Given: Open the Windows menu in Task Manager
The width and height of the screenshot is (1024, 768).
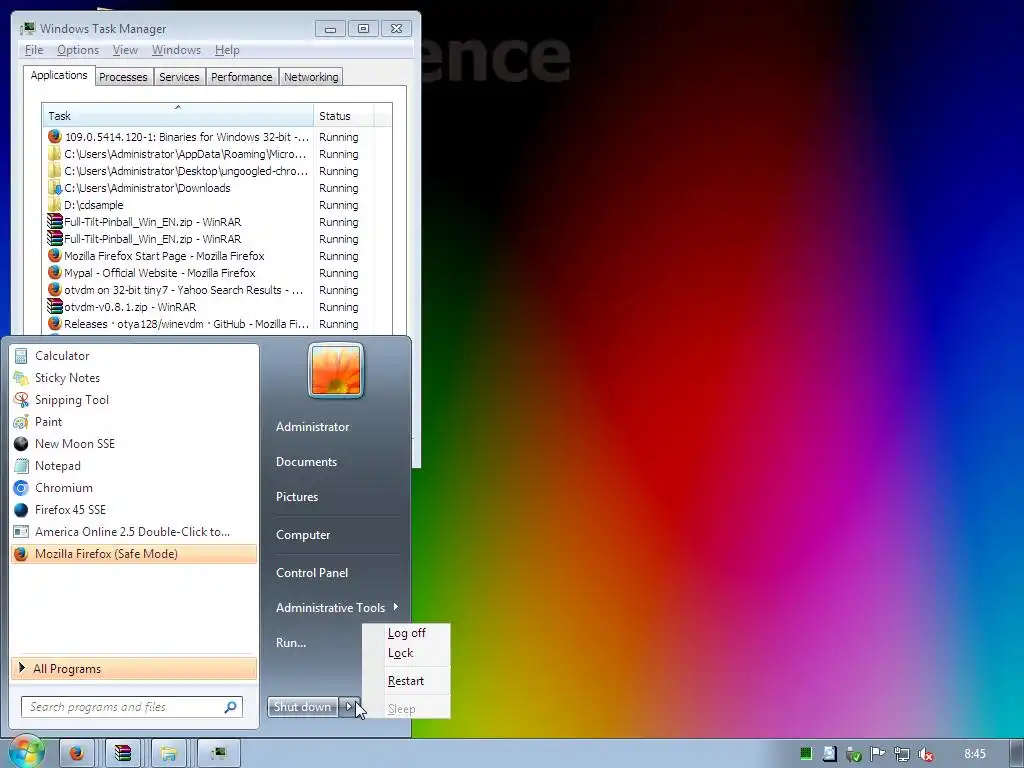Looking at the screenshot, I should [176, 50].
